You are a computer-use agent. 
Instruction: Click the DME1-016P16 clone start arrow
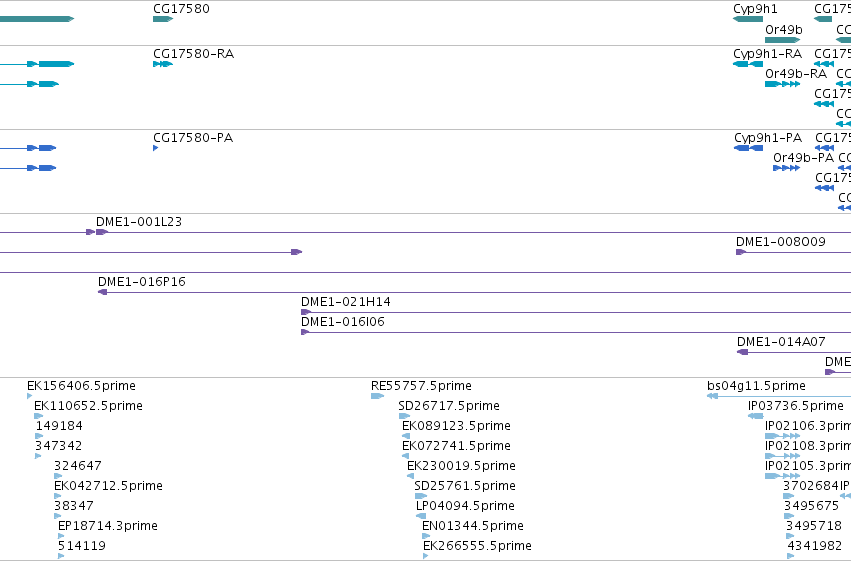click(x=103, y=292)
